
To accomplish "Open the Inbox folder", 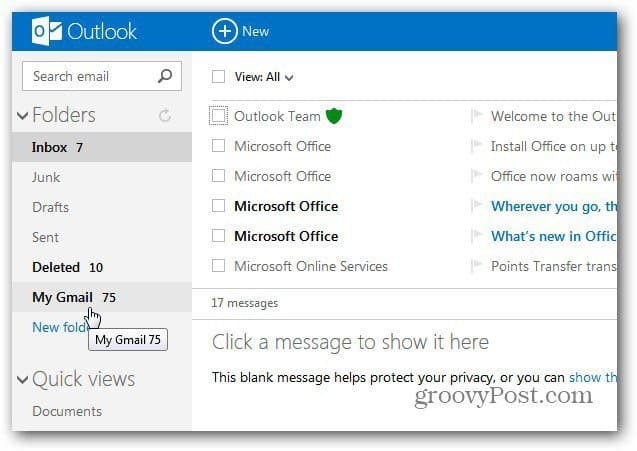I will point(102,147).
